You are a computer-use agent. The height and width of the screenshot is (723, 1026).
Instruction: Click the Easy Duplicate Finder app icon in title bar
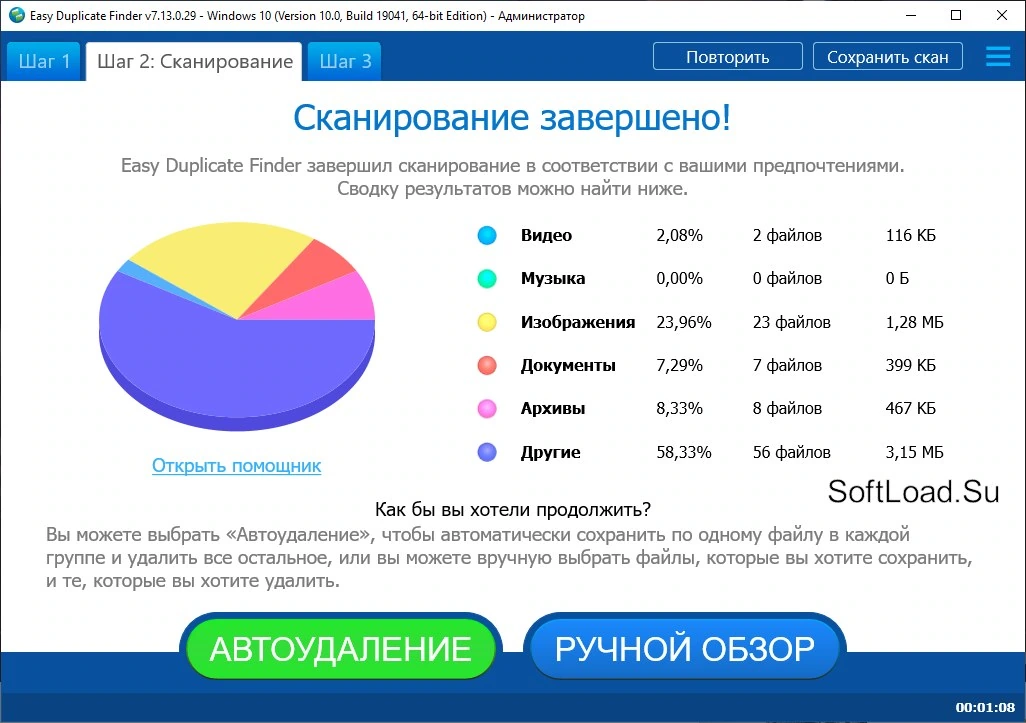pyautogui.click(x=16, y=15)
